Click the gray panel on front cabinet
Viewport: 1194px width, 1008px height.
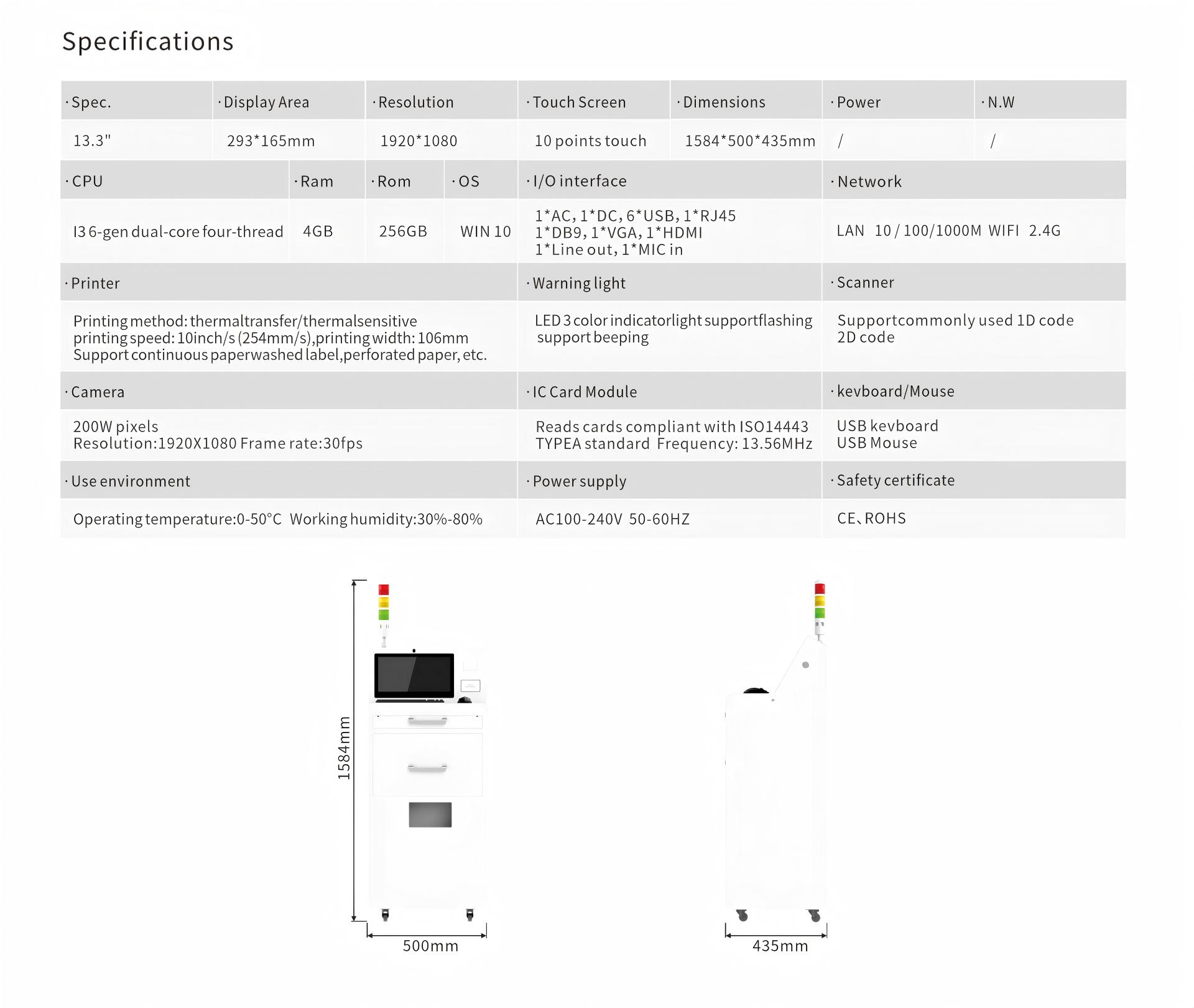tap(430, 815)
